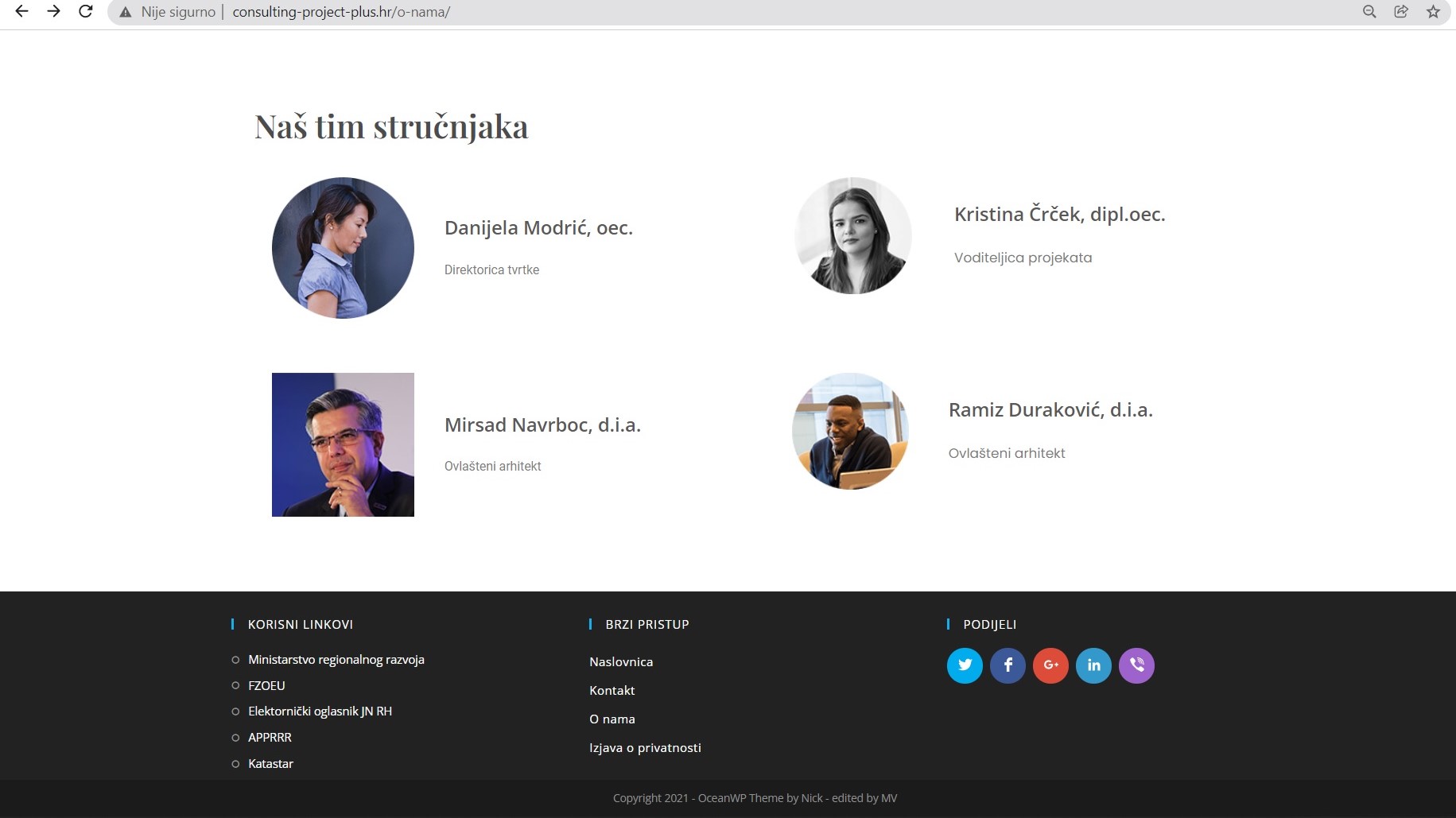Share on Facebook via footer icon
1456x818 pixels.
1008,665
